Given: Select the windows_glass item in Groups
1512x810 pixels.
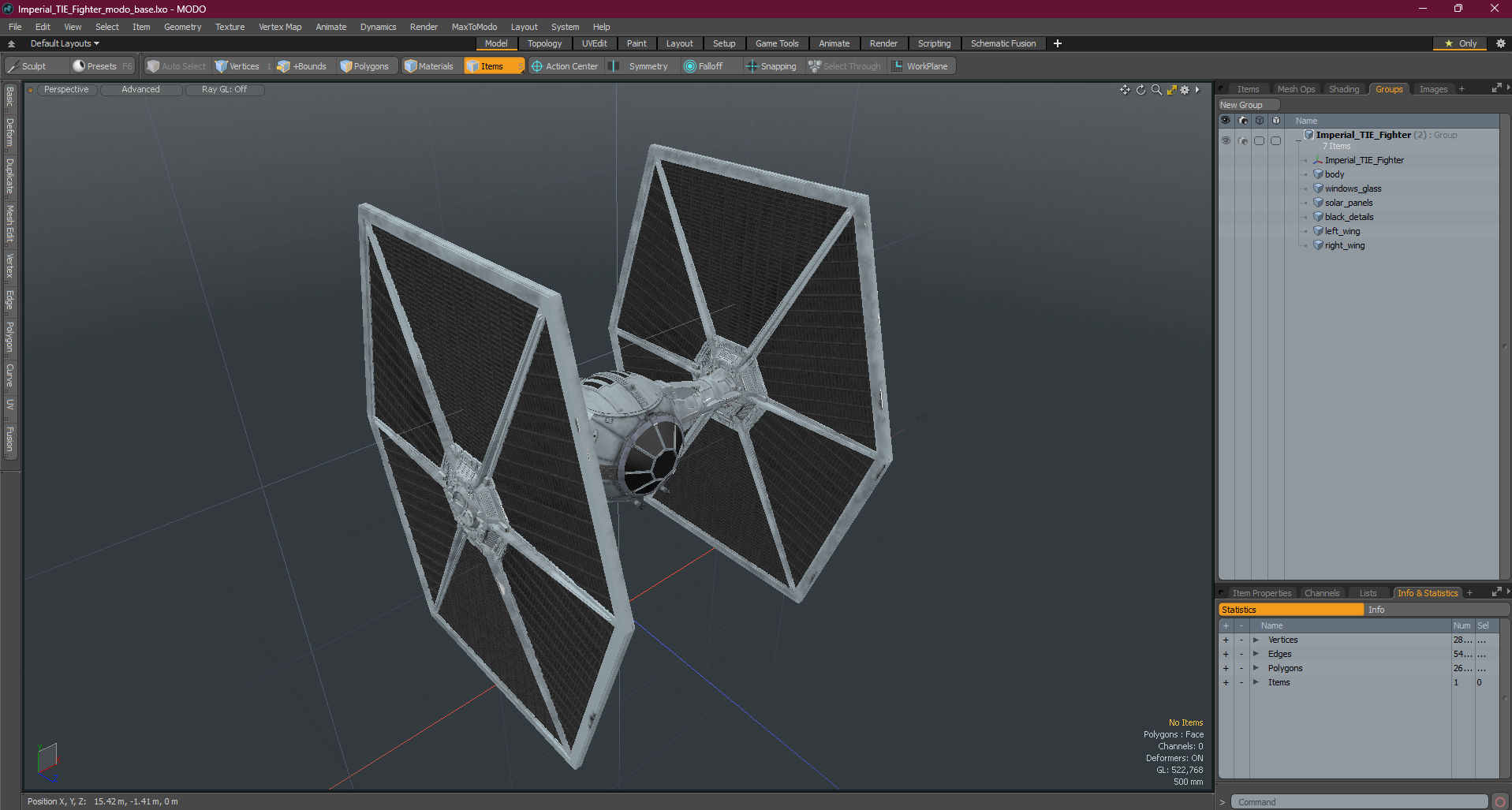Looking at the screenshot, I should [x=1353, y=189].
